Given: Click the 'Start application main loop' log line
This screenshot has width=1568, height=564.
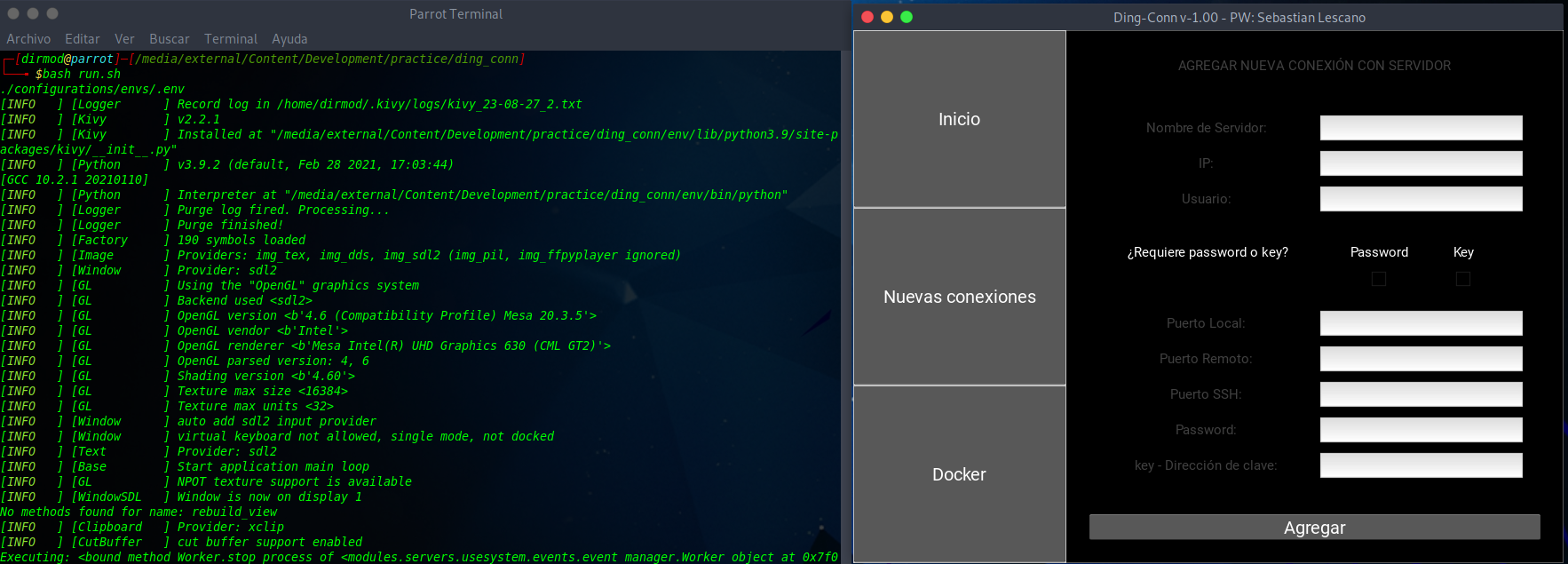Looking at the screenshot, I should click(x=273, y=467).
